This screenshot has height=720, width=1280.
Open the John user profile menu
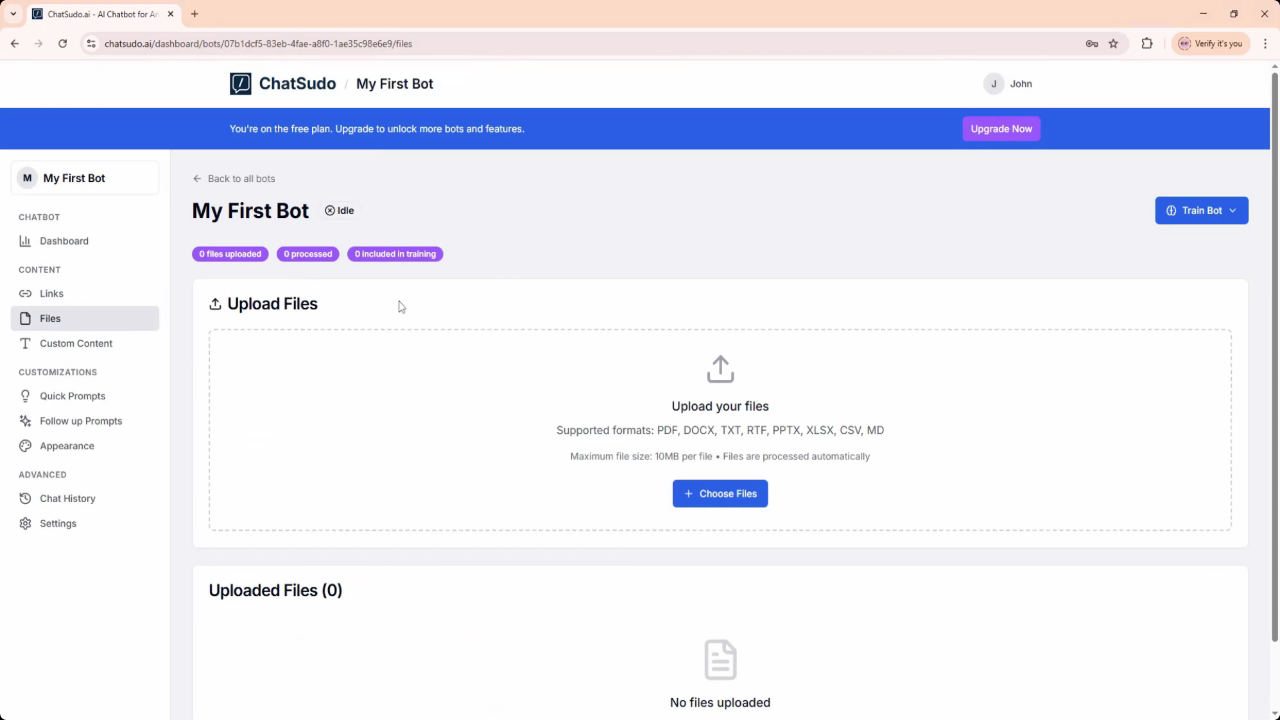[1008, 84]
